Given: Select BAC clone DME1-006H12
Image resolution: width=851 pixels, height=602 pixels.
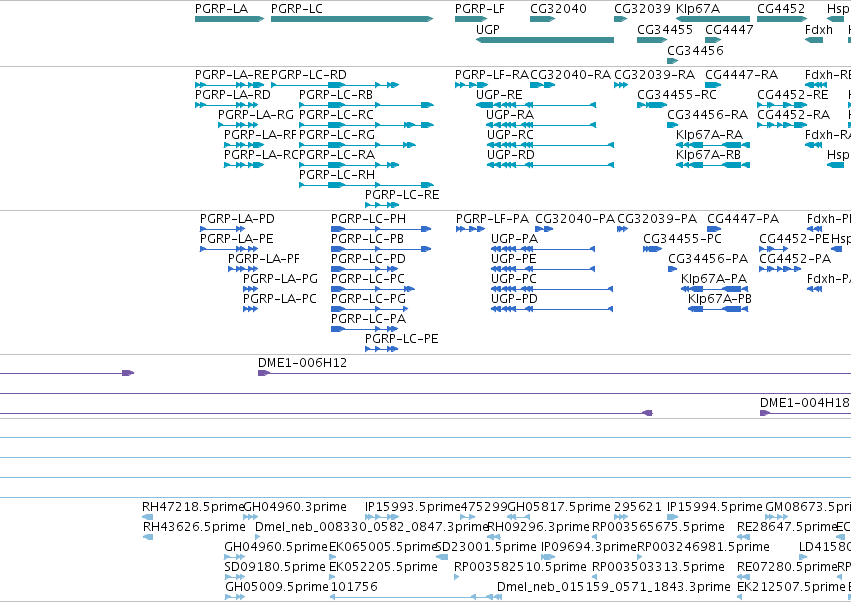Looking at the screenshot, I should coord(554,373).
